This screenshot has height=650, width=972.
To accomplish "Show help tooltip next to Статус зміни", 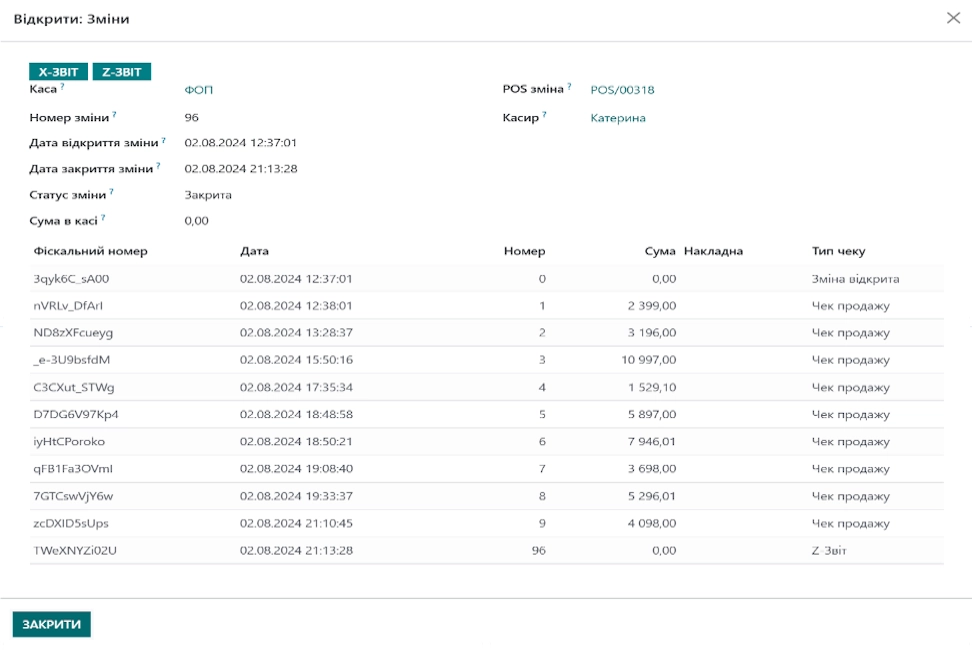I will pos(112,191).
